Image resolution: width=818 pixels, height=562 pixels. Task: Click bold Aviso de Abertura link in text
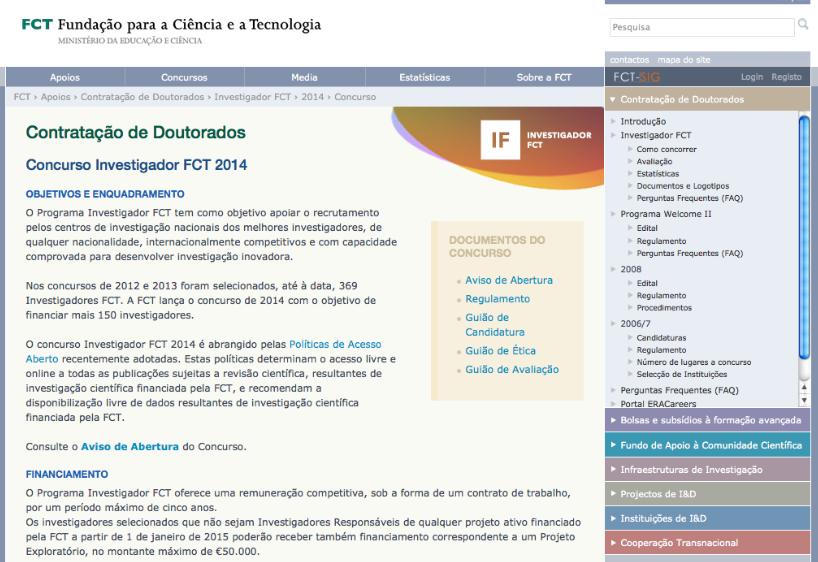tap(129, 447)
